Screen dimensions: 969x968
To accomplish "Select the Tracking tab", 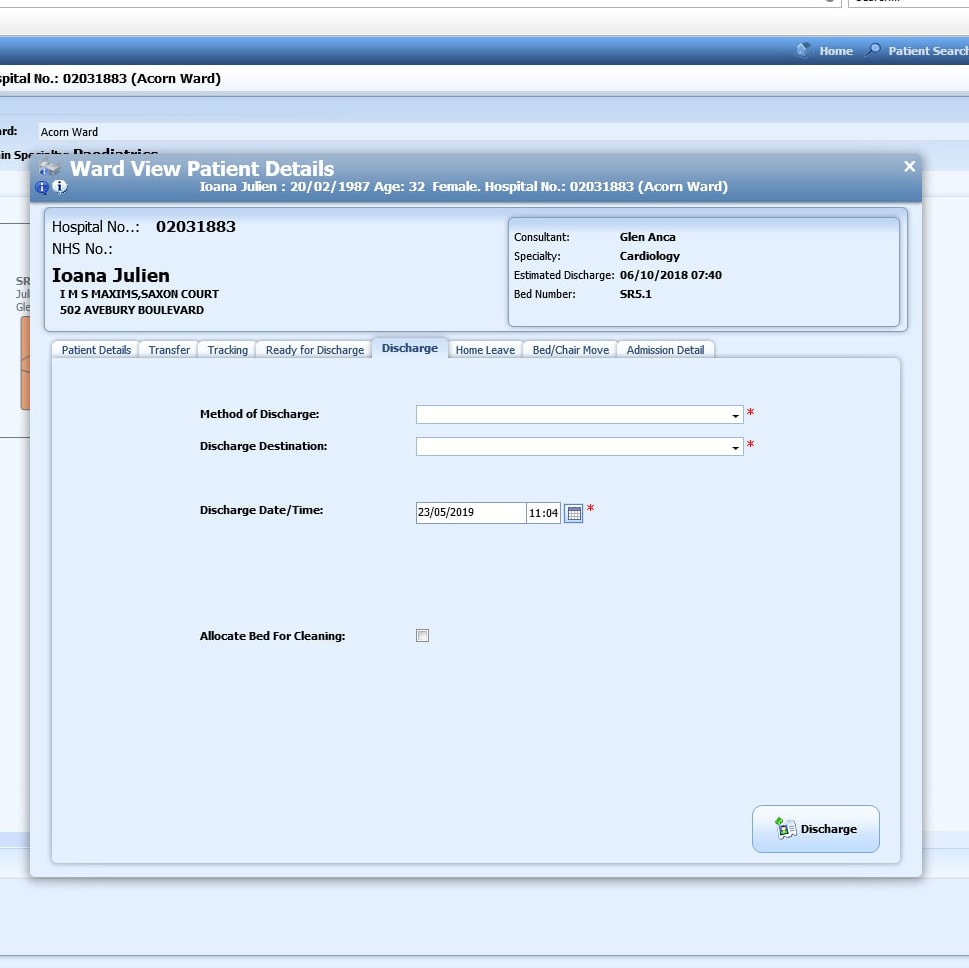I will pyautogui.click(x=227, y=350).
